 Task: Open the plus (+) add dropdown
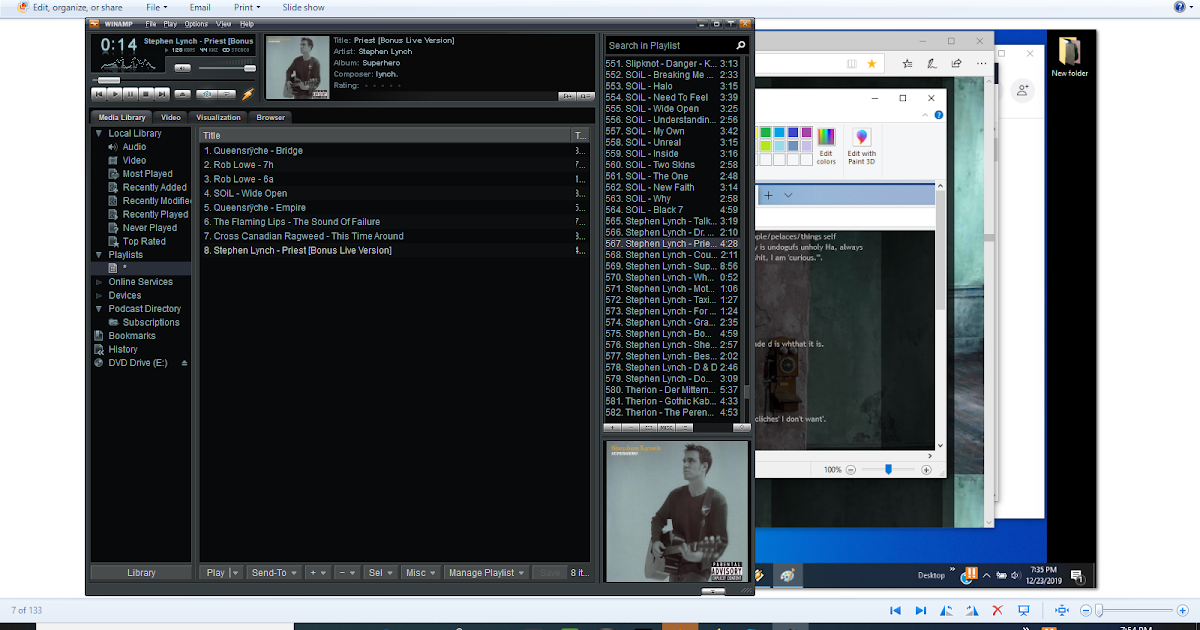tap(318, 573)
